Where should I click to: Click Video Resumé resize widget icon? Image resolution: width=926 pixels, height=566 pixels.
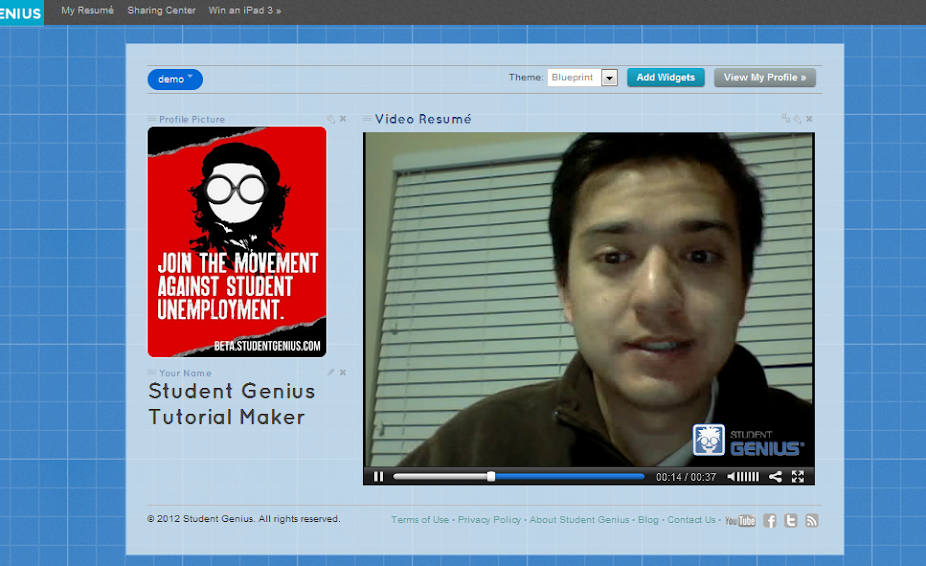coord(785,118)
